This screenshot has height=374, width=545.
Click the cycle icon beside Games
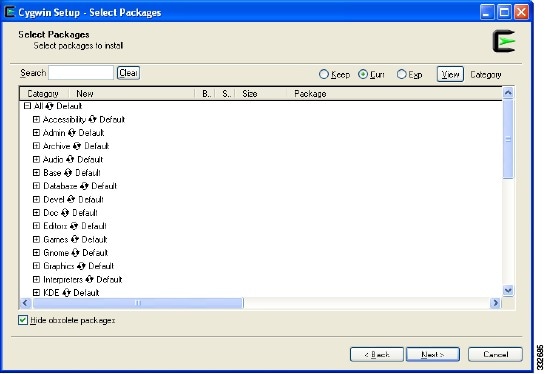(75, 239)
